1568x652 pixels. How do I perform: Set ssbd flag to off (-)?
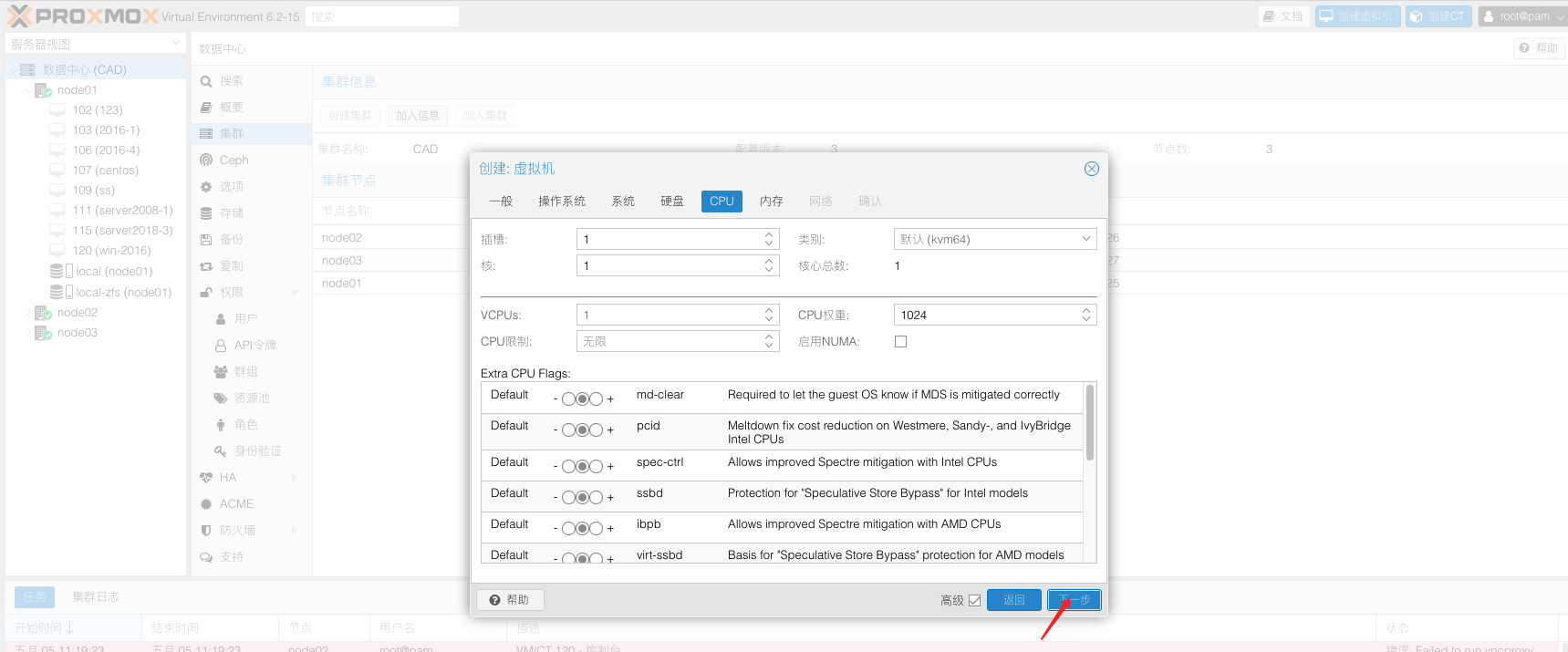point(568,497)
